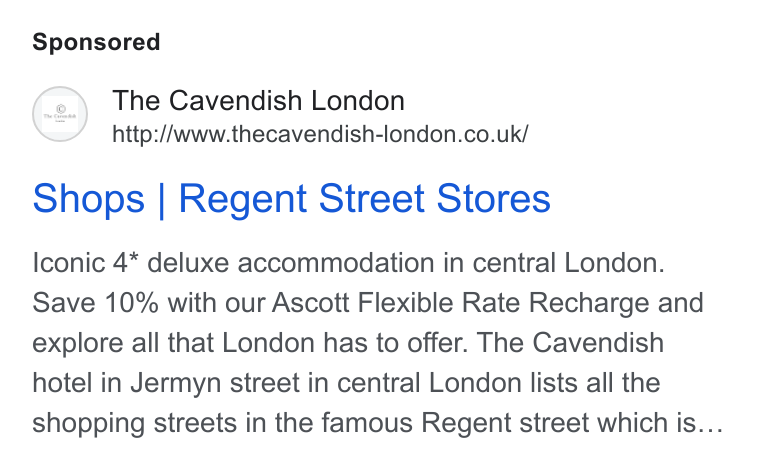Click The Cavendish London circular logo
The width and height of the screenshot is (760, 466).
[x=60, y=114]
